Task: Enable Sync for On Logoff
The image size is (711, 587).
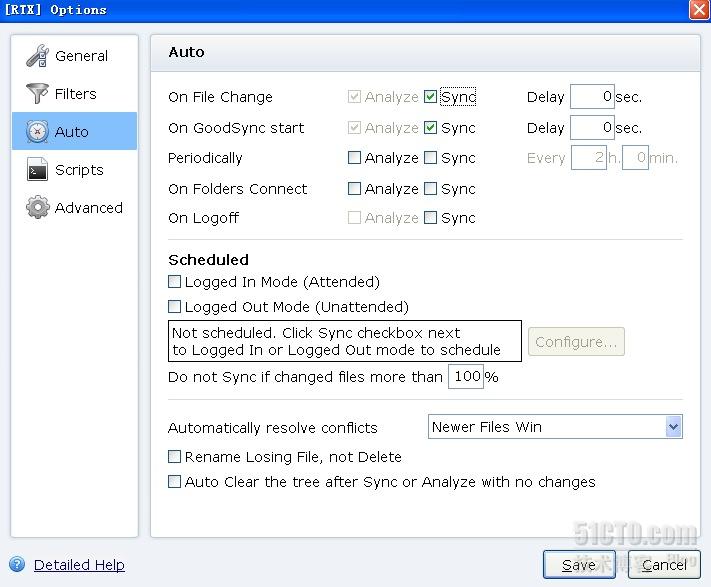Action: [430, 218]
